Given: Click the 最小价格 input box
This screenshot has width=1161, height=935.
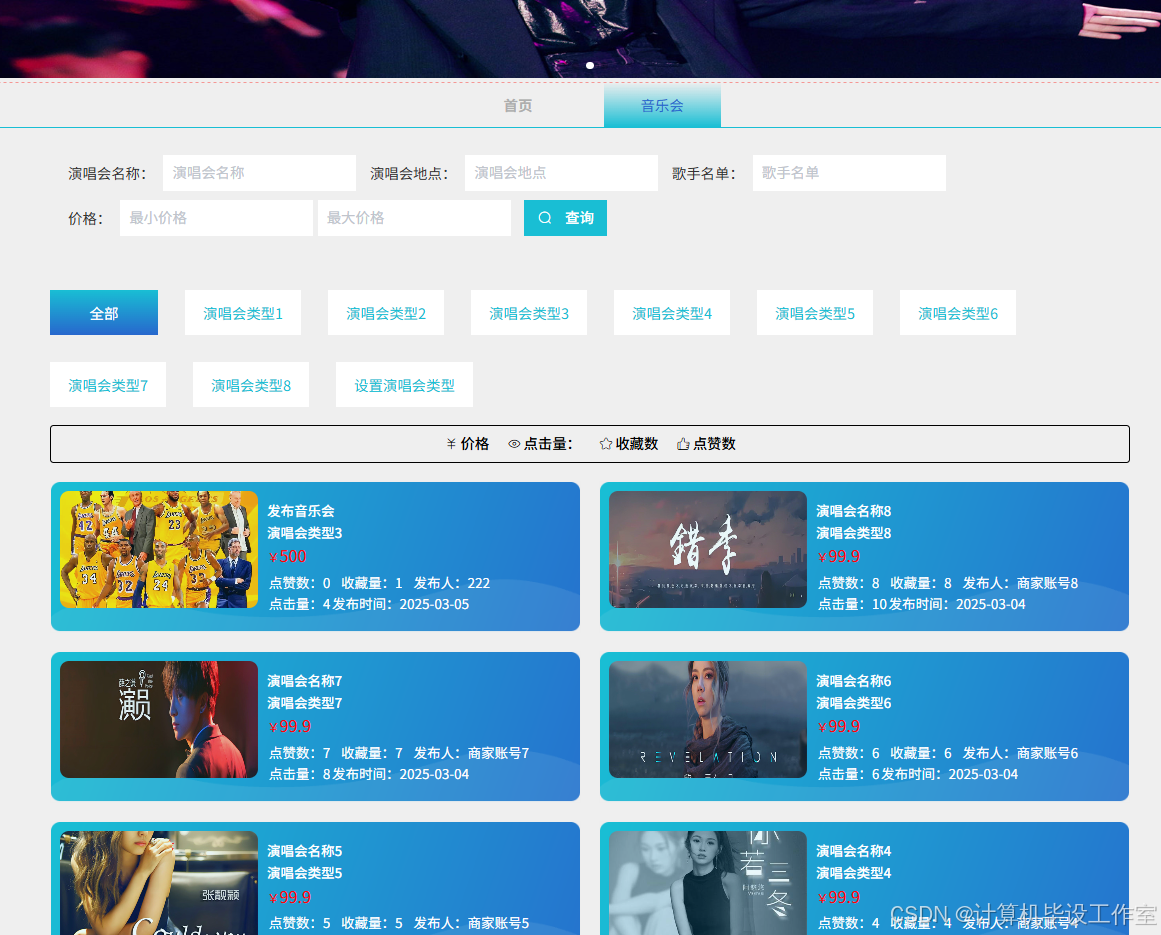Looking at the screenshot, I should coord(216,218).
